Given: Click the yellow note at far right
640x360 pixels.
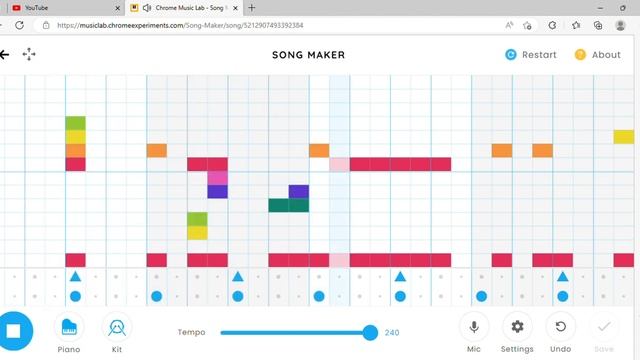Looking at the screenshot, I should pyautogui.click(x=624, y=137).
